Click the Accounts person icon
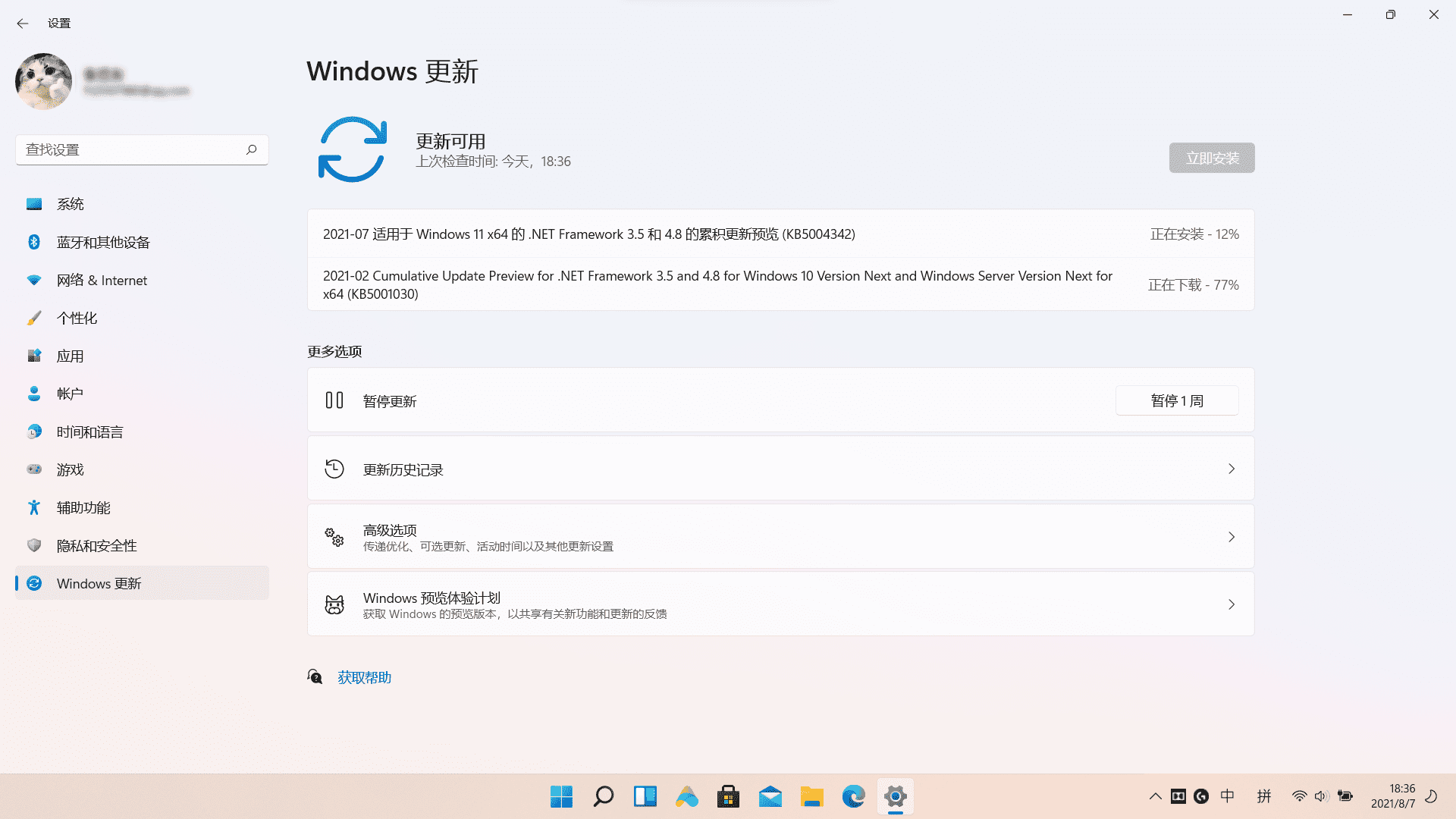Screen dimensions: 1456x819 pyautogui.click(x=34, y=394)
